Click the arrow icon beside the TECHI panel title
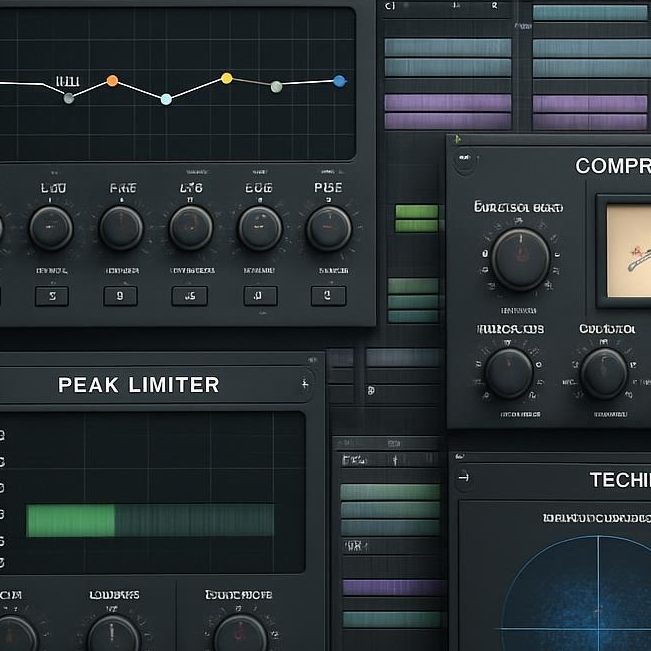Viewport: 651px width, 651px height. (463, 480)
